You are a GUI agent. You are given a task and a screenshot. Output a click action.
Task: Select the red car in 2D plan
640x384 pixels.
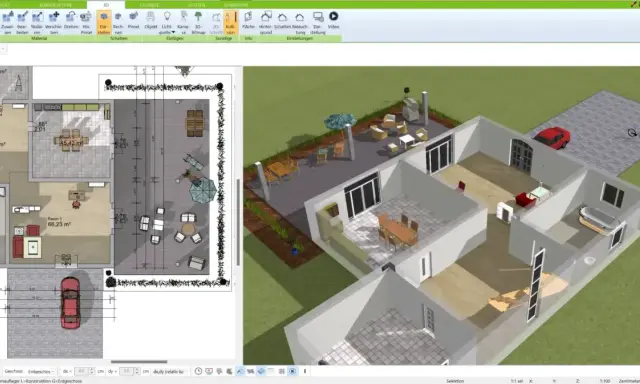tap(70, 302)
